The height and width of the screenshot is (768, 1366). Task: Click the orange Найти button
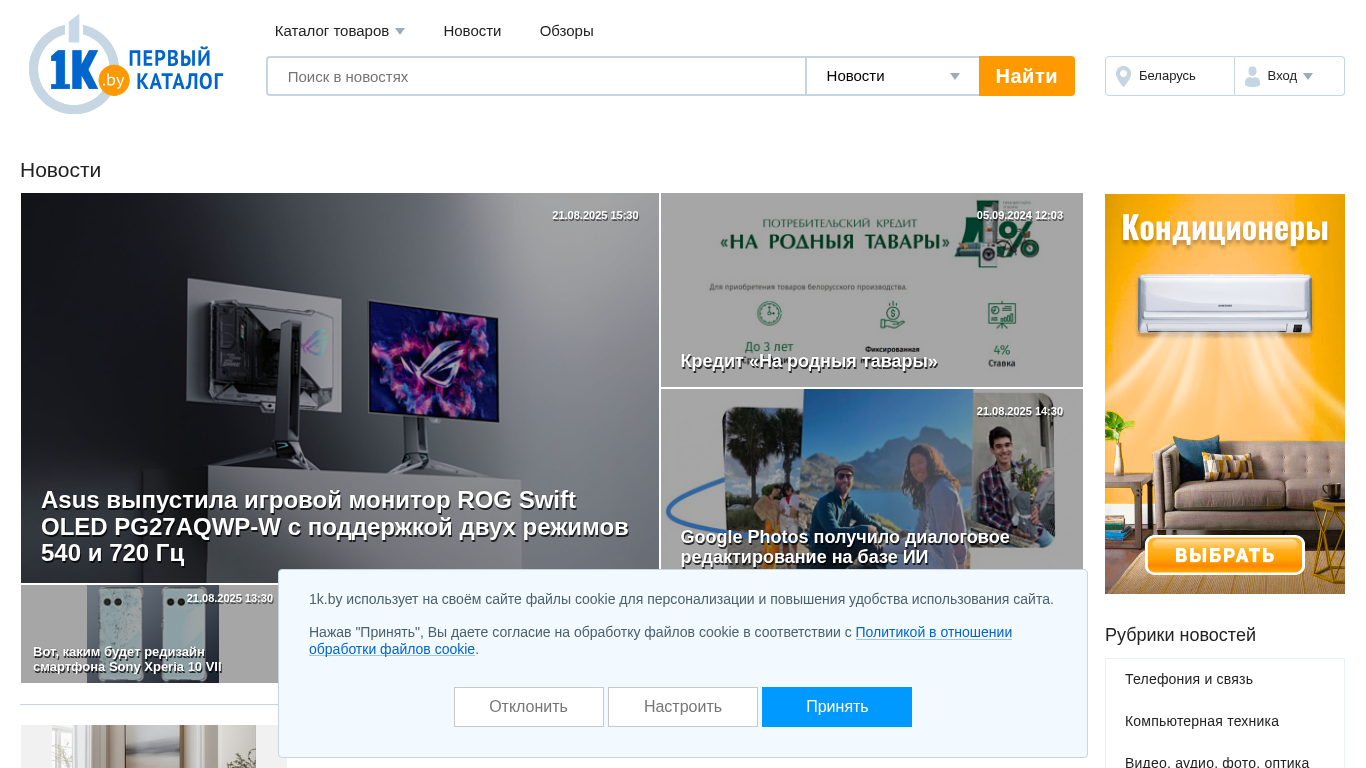click(1027, 76)
